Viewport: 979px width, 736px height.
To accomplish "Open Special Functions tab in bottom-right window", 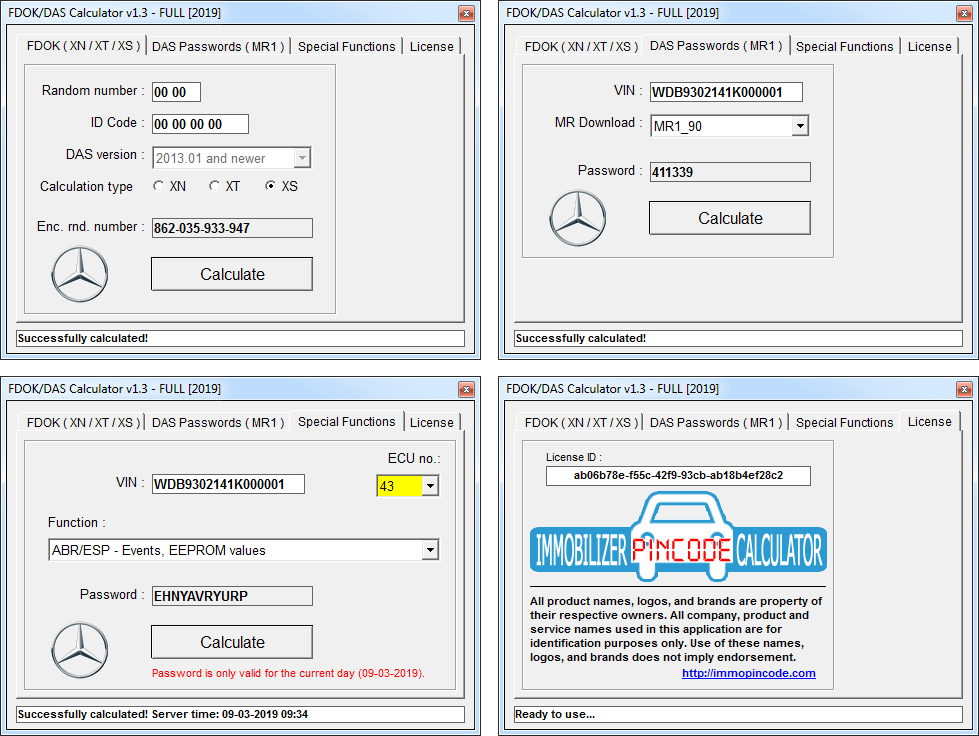I will point(844,423).
